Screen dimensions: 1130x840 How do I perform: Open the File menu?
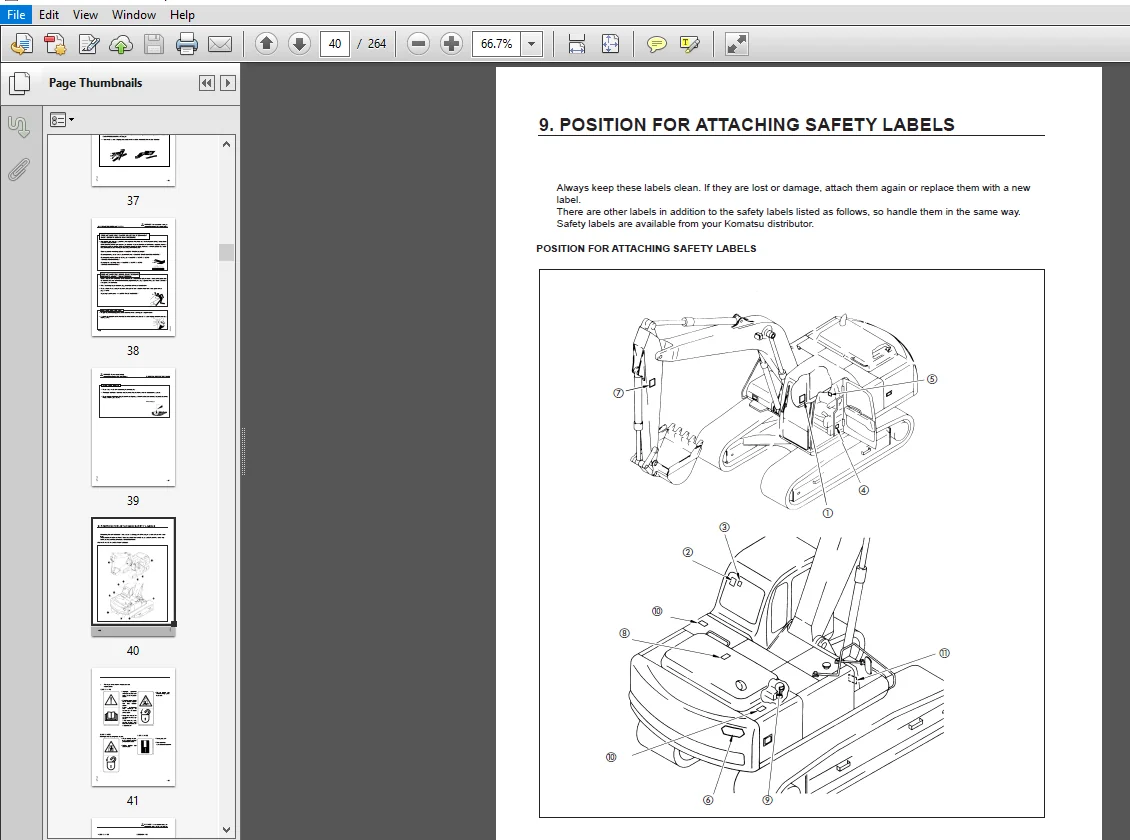[x=16, y=14]
